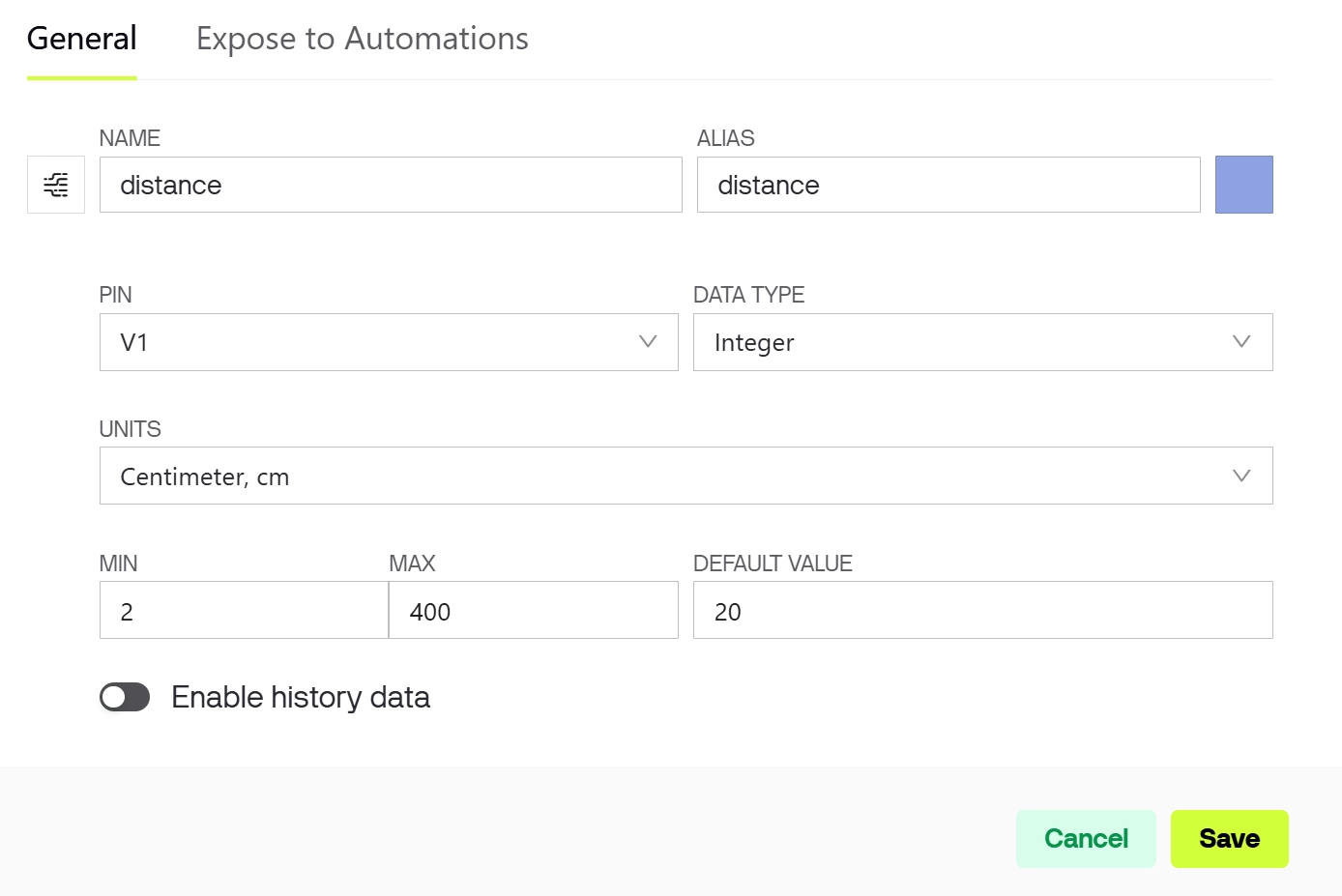Click the datastream icon picker button
1342x896 pixels.
56,185
